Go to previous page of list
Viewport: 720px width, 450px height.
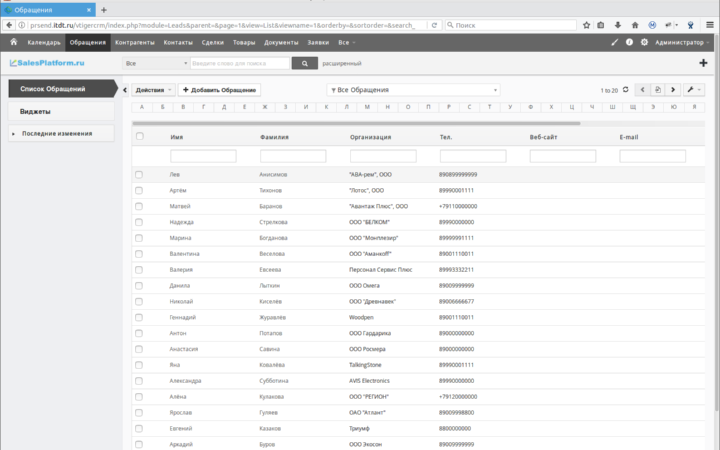pos(642,90)
